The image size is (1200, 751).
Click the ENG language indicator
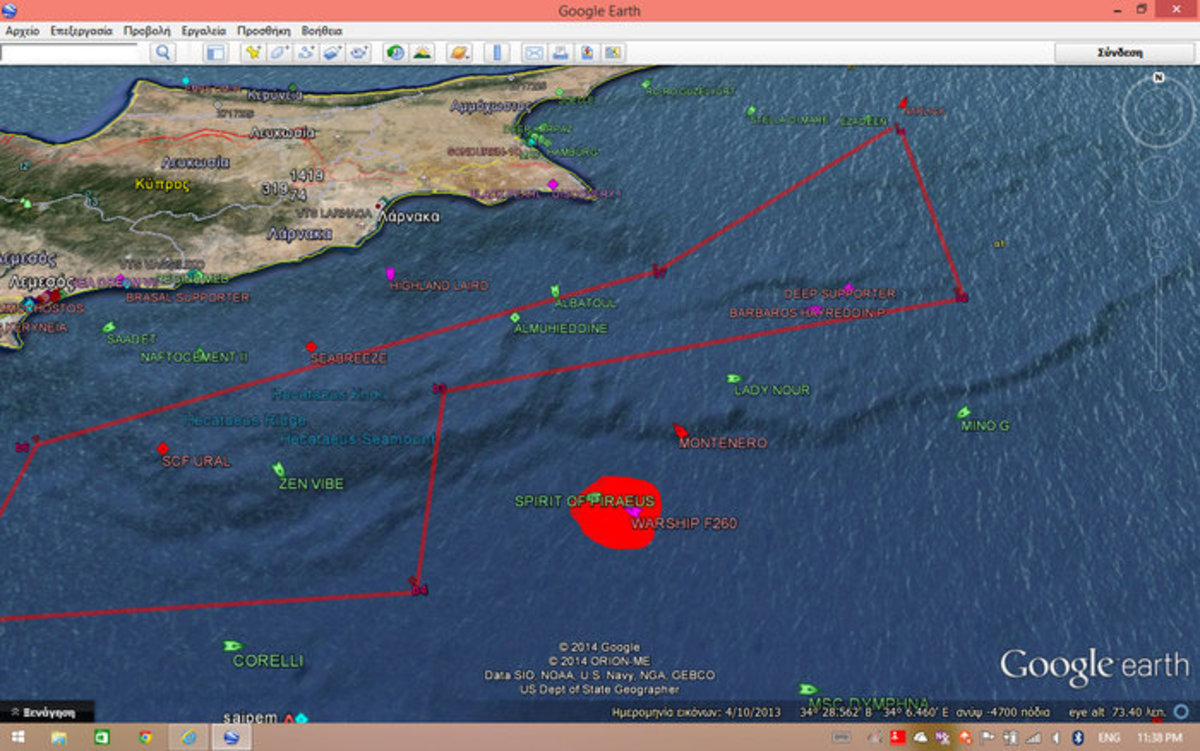tap(1109, 738)
